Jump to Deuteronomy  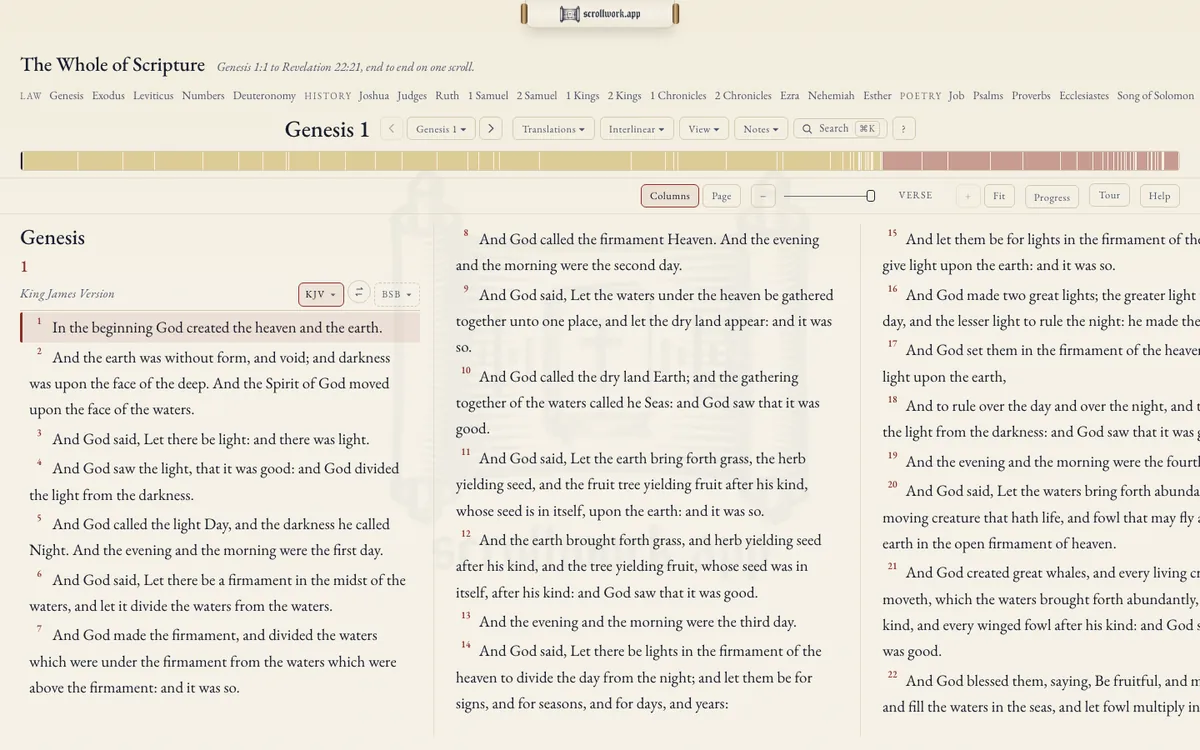pyautogui.click(x=264, y=96)
